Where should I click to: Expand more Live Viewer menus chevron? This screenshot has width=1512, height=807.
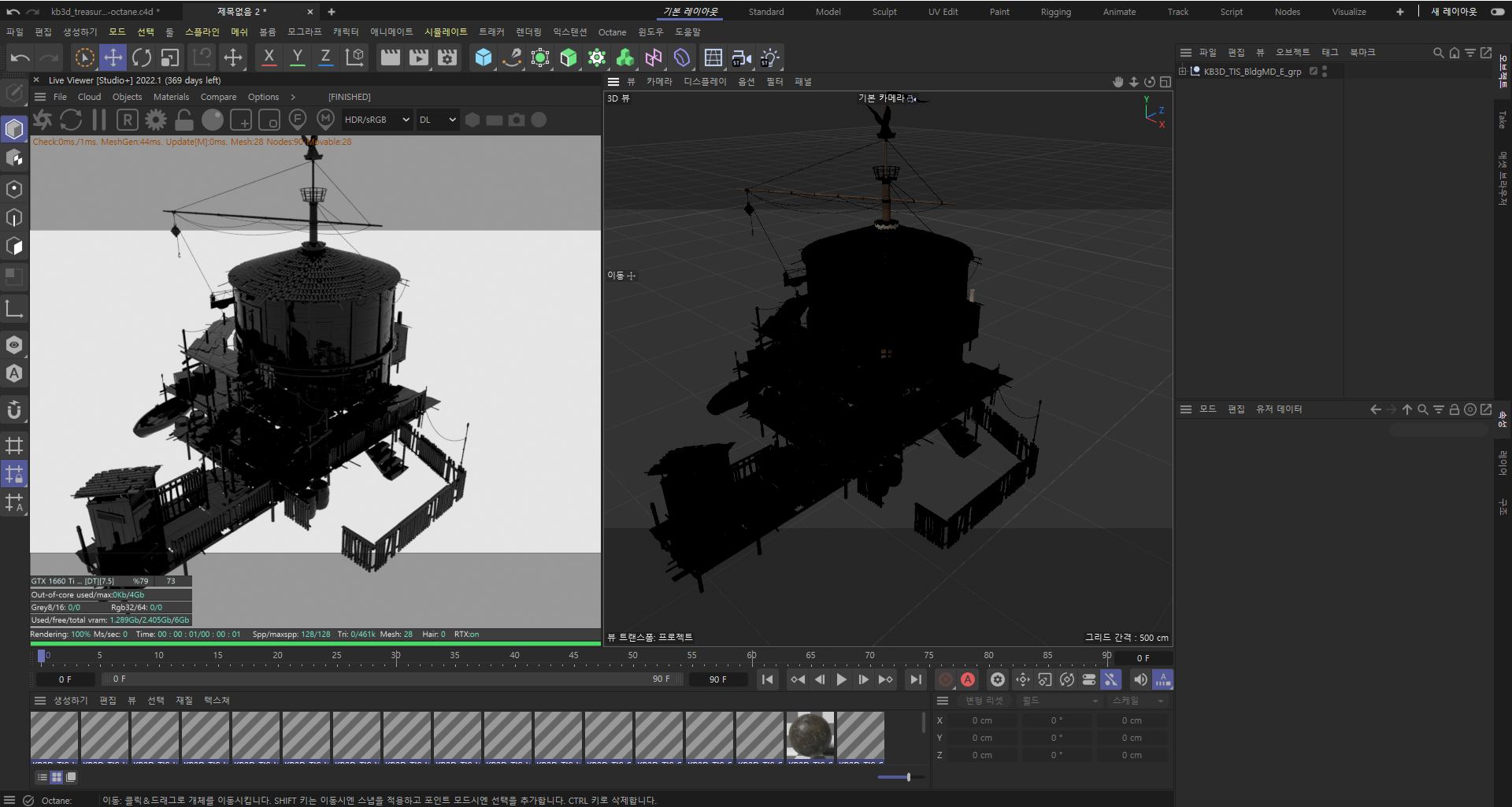[293, 97]
